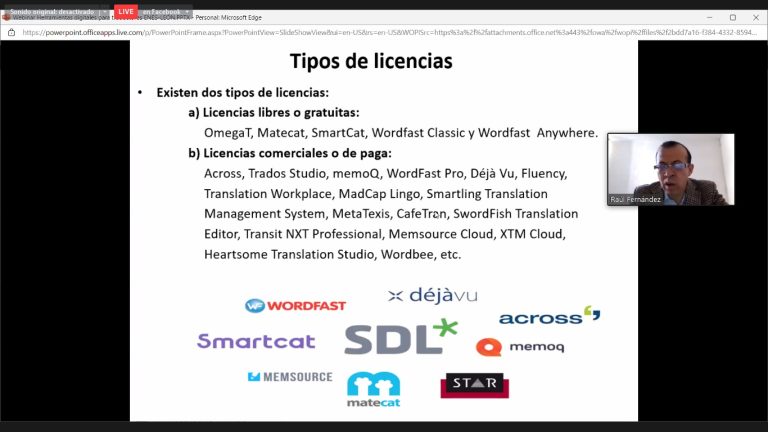Click the red STAR logo

coord(474,384)
